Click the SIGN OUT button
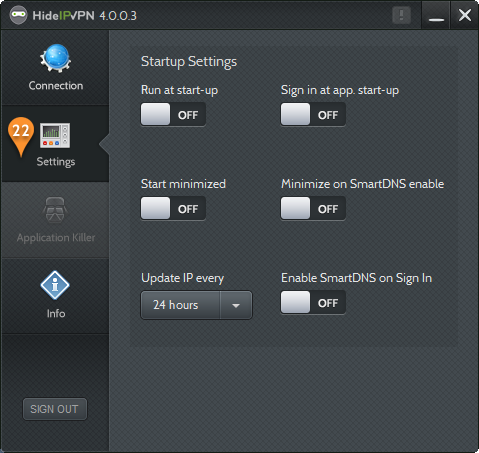 55,409
